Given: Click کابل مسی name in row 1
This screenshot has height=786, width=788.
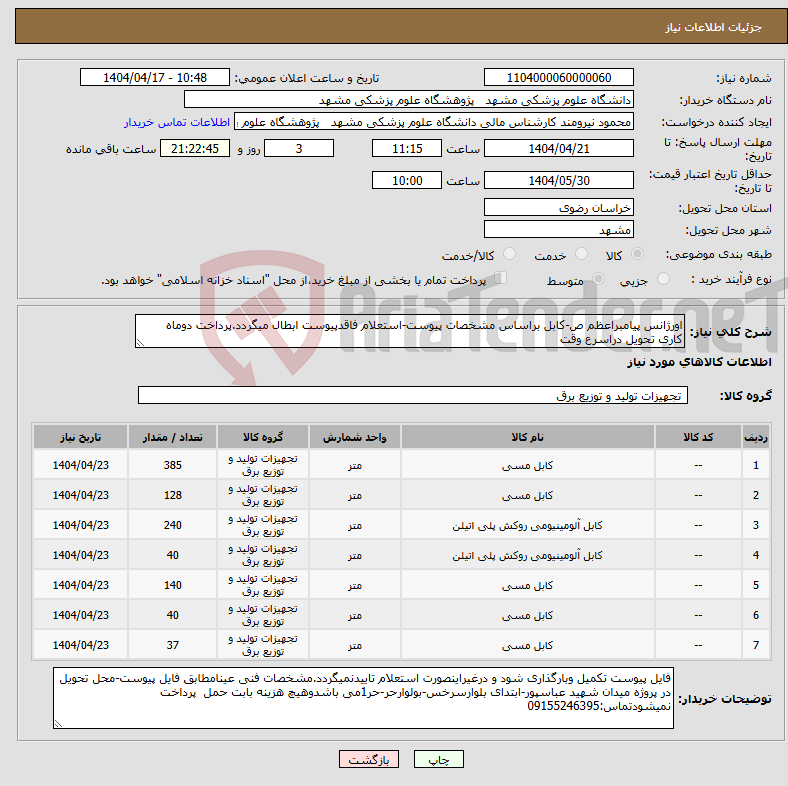Looking at the screenshot, I should (x=528, y=465).
